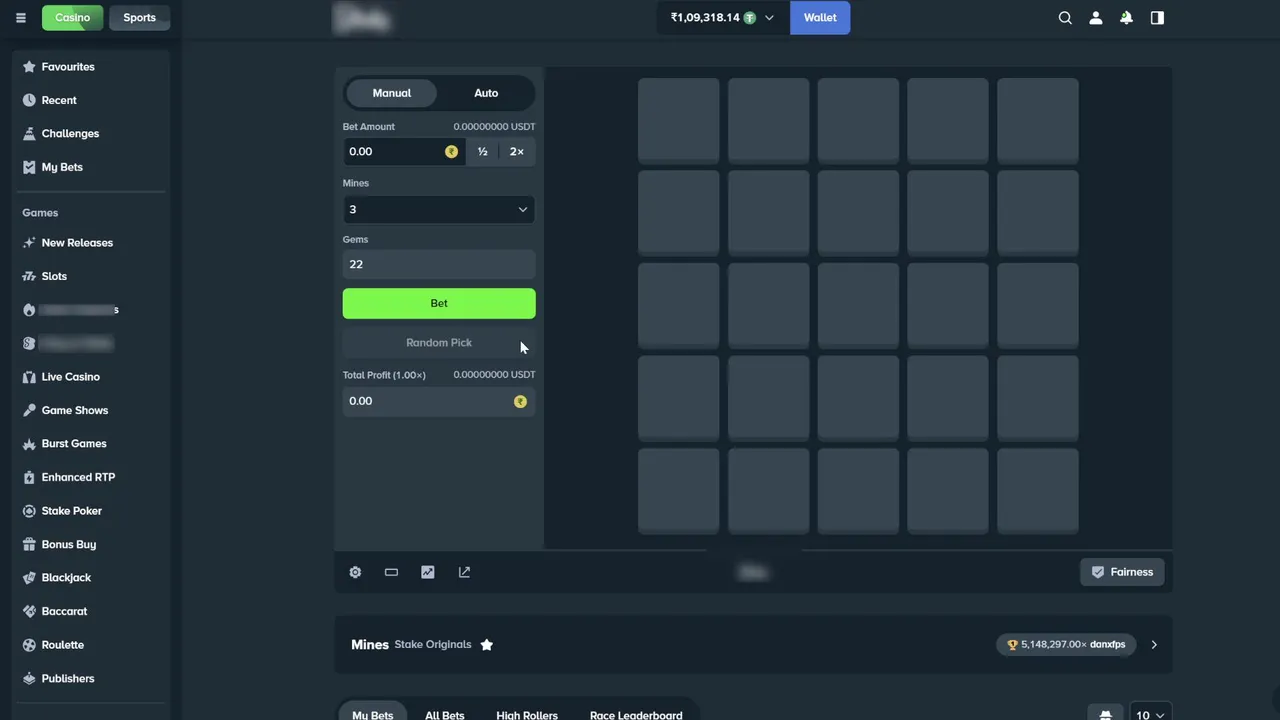Click the Recent clock icon

(x=29, y=100)
